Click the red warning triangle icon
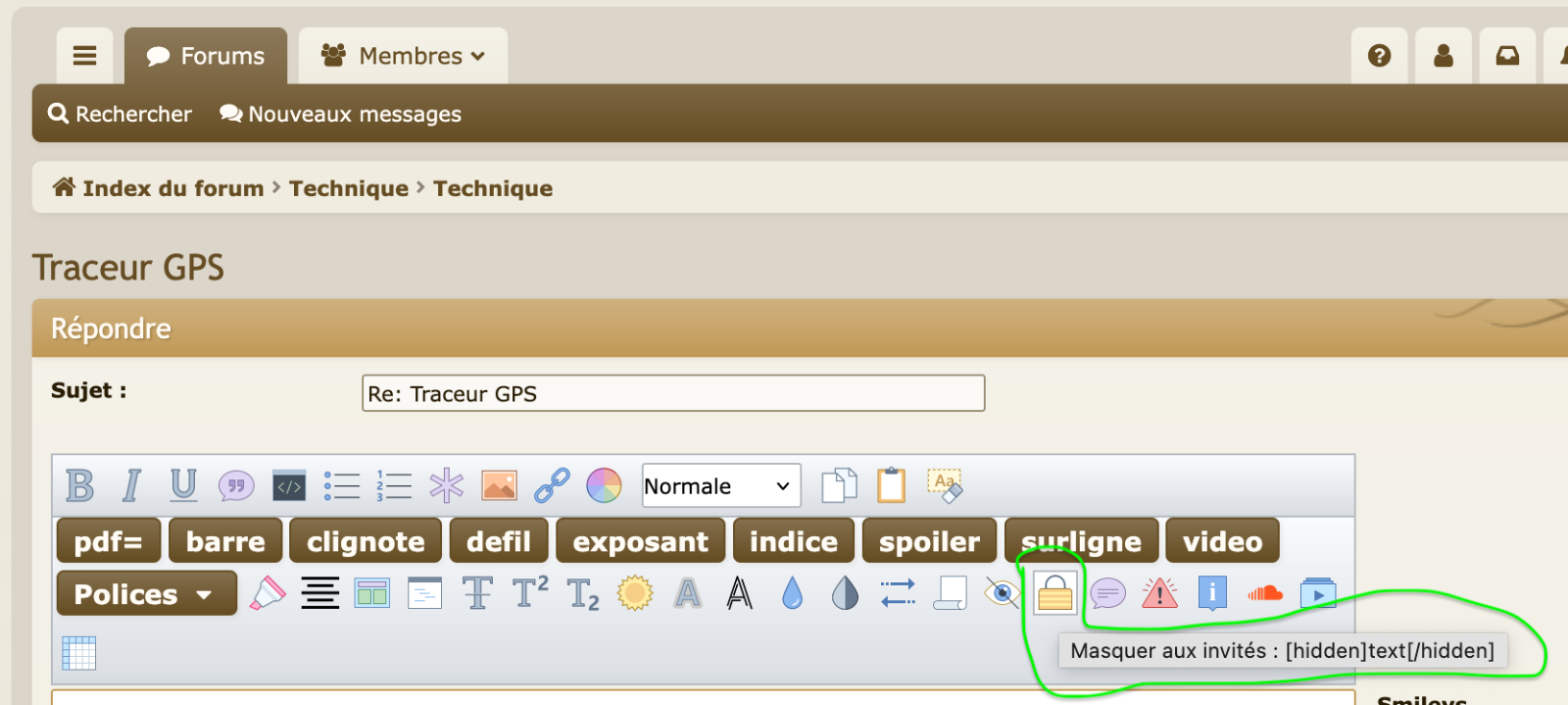 point(1159,593)
